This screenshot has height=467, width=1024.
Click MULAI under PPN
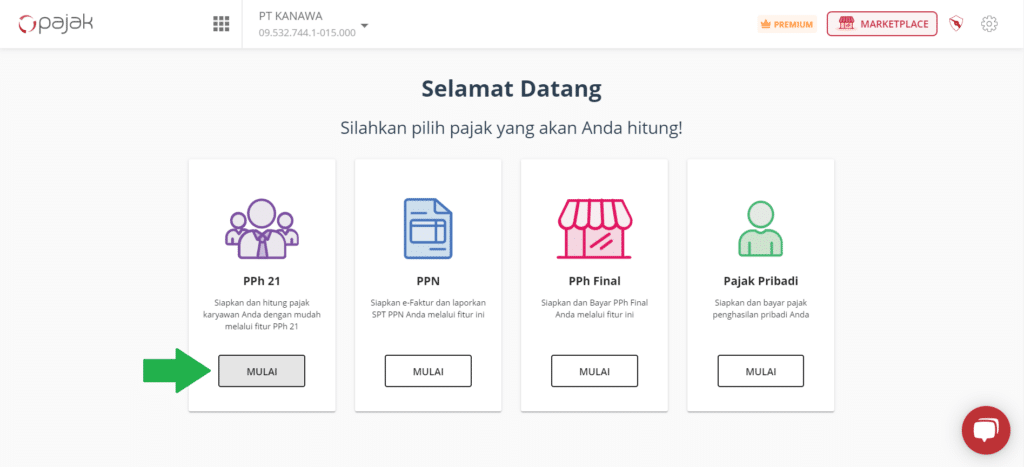(x=428, y=371)
